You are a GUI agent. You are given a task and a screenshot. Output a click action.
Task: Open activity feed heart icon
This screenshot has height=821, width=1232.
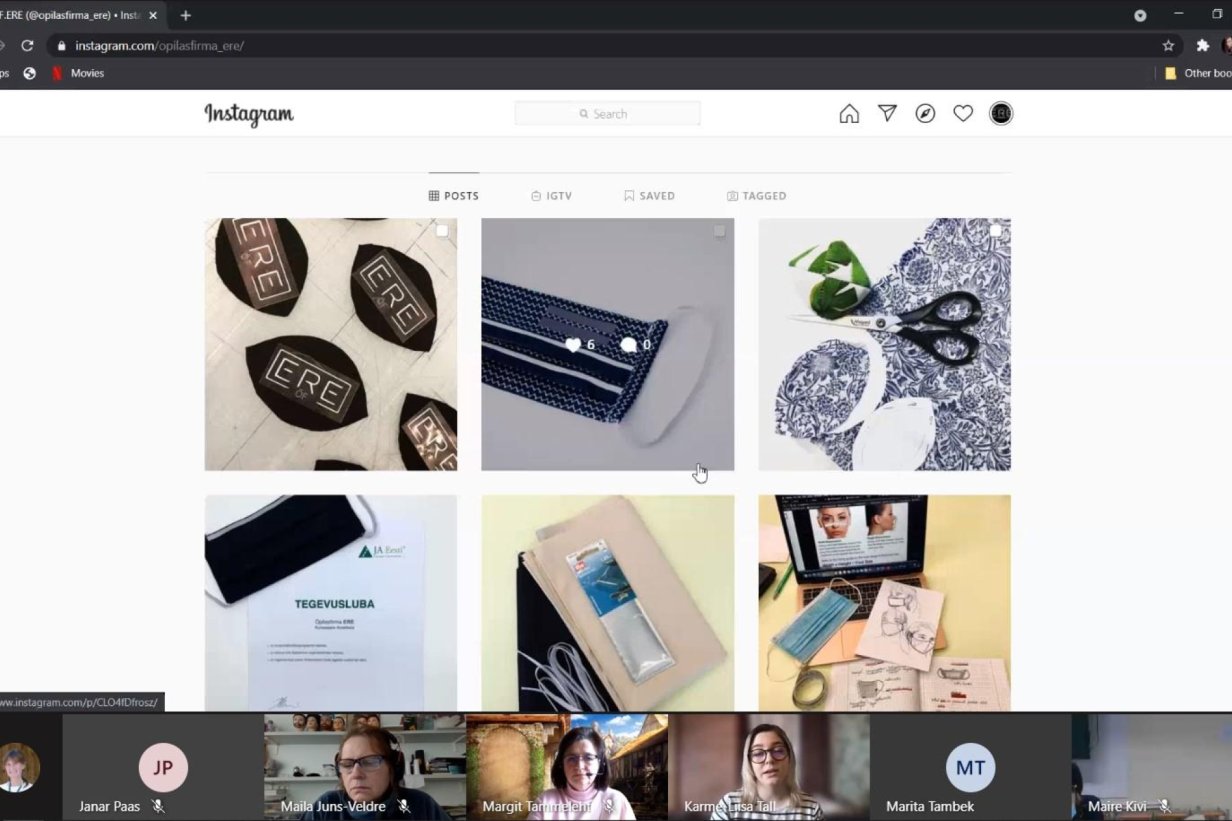[963, 114]
